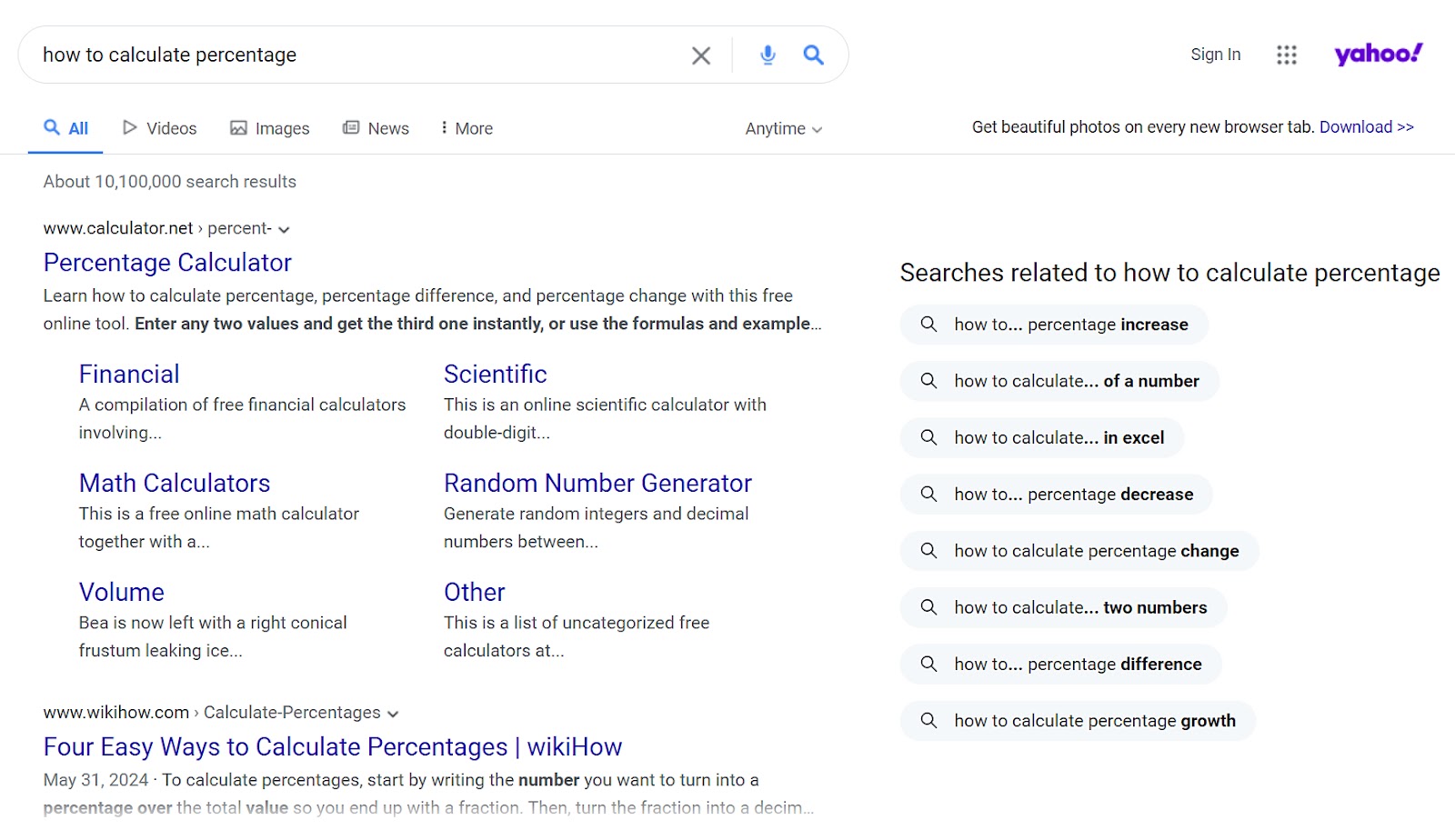1455x840 pixels.
Task: Click the play icon on the Videos tab
Action: coord(130,127)
